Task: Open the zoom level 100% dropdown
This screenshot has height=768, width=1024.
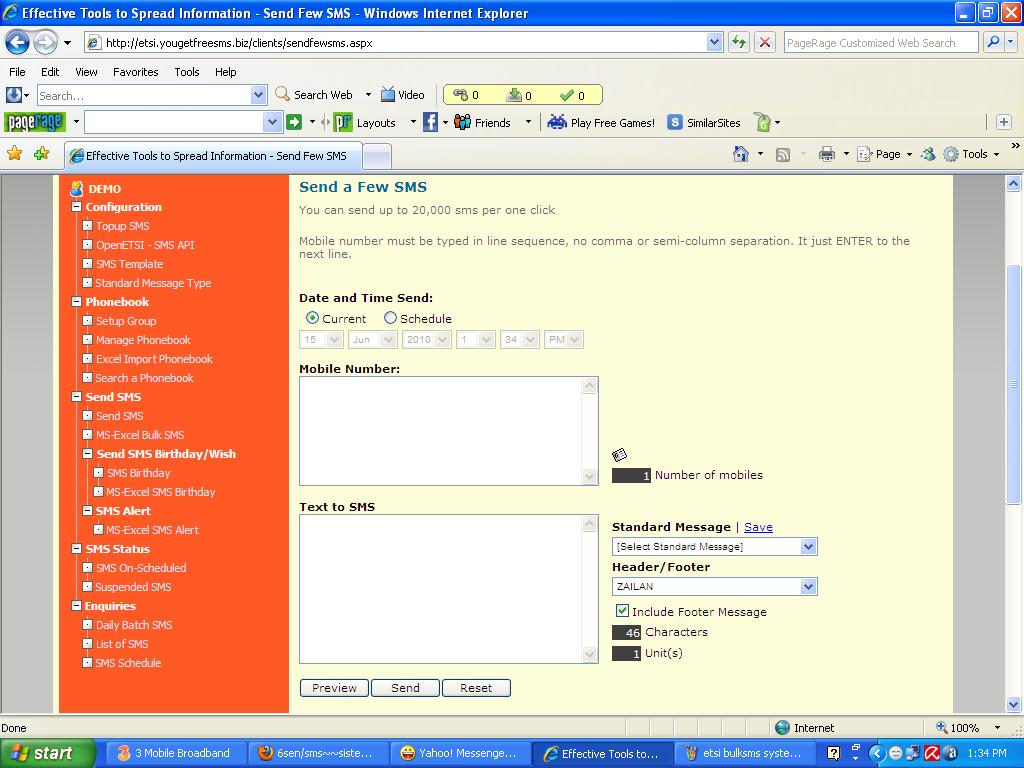Action: (x=997, y=728)
